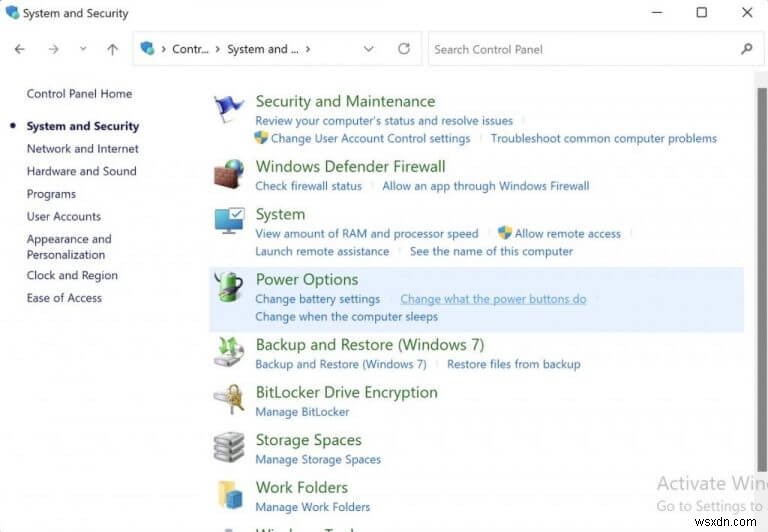Expand chevron after 'Contr...' breadcrumb

tap(217, 49)
